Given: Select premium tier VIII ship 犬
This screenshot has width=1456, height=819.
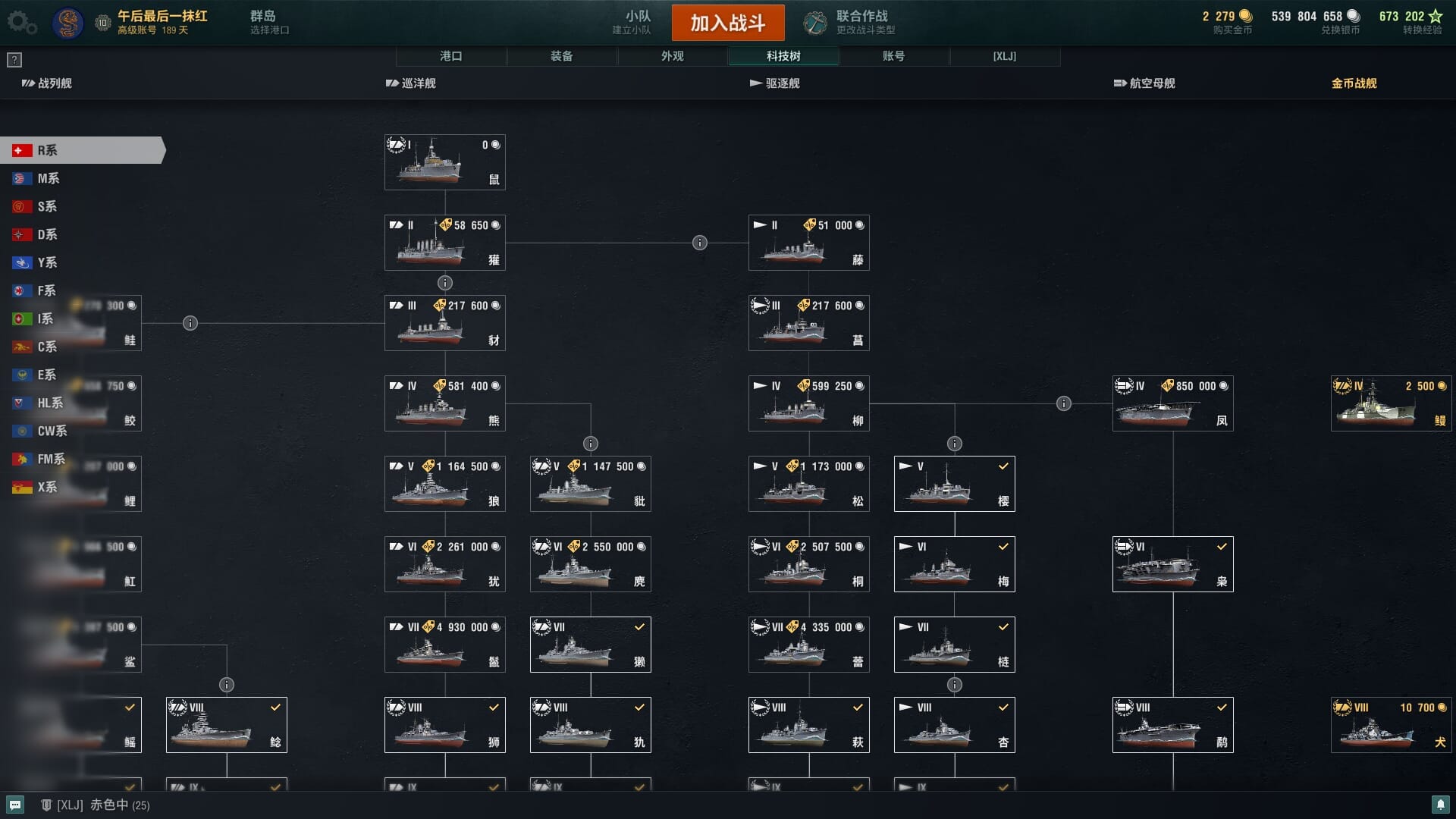Looking at the screenshot, I should tap(1392, 725).
